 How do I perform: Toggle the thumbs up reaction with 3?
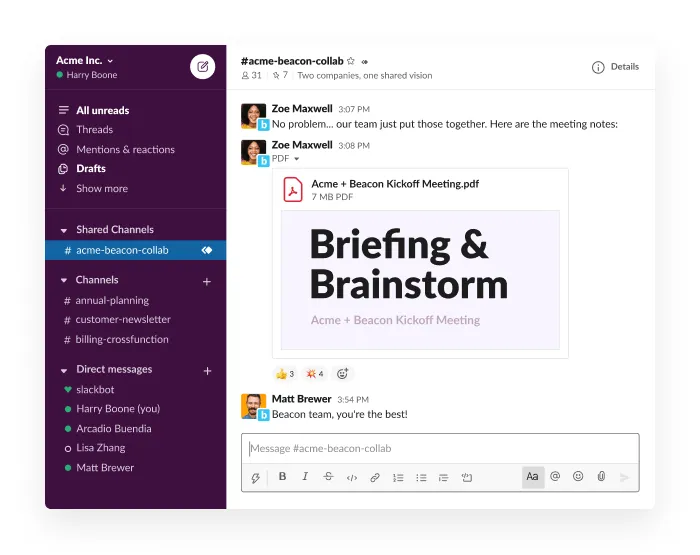pyautogui.click(x=285, y=374)
